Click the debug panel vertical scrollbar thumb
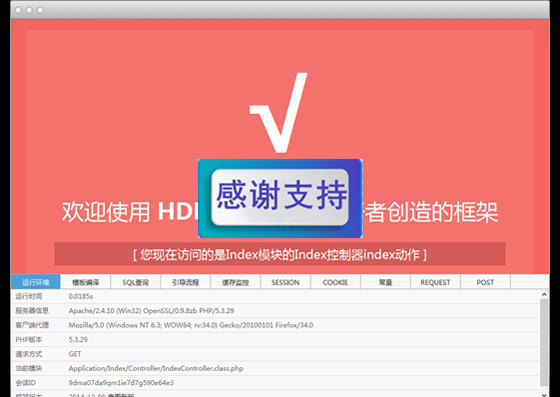 pyautogui.click(x=544, y=343)
